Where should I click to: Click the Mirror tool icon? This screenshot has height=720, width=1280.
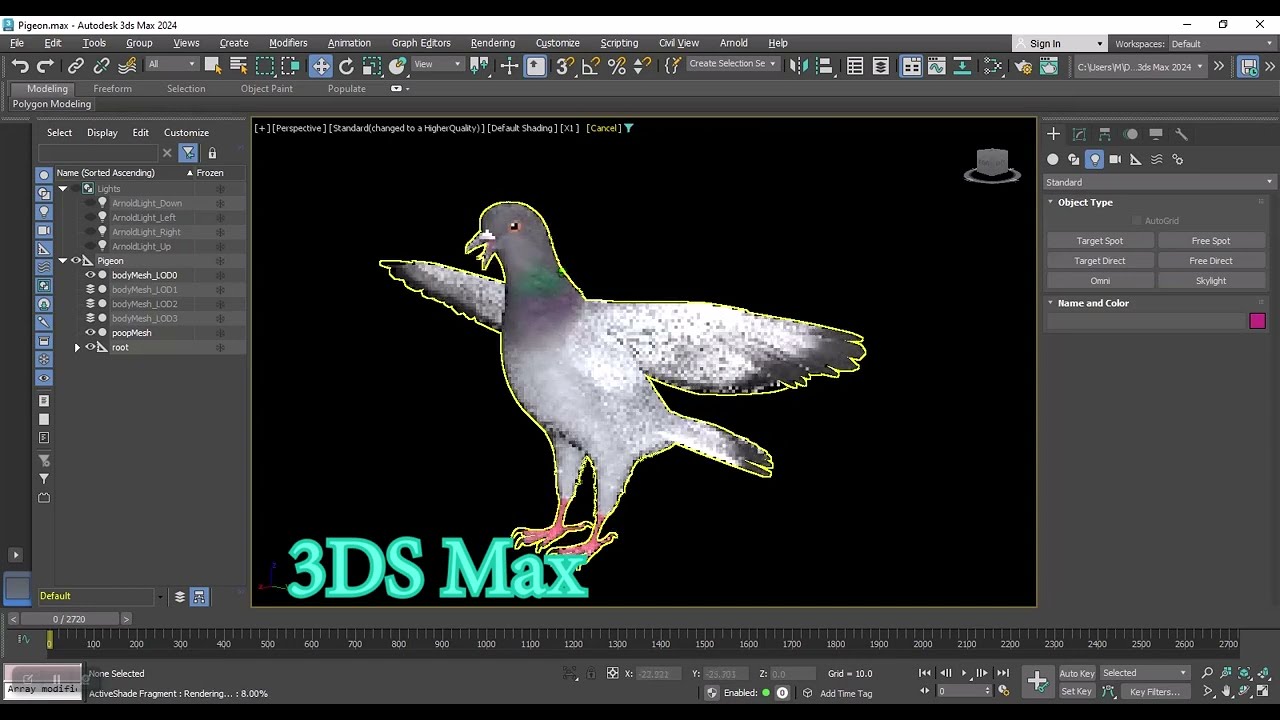[x=798, y=66]
